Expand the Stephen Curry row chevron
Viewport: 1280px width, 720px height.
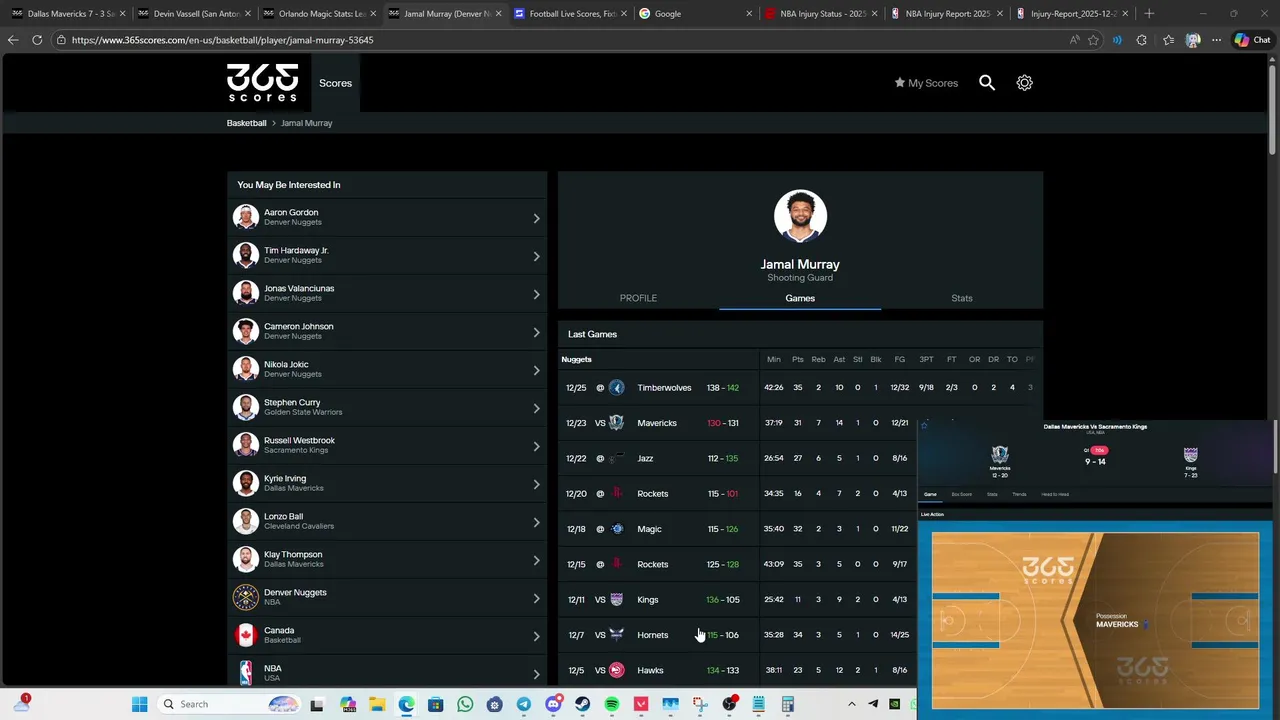pyautogui.click(x=536, y=408)
